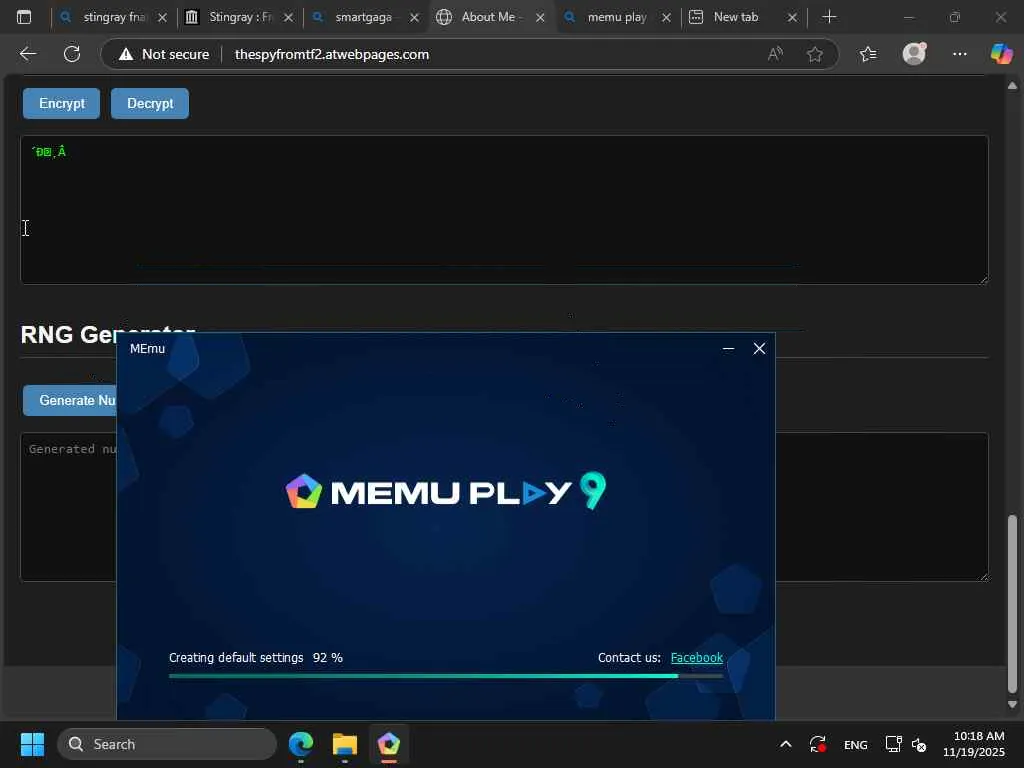The height and width of the screenshot is (768, 1024).
Task: Open Read aloud icon in address bar
Action: click(775, 54)
